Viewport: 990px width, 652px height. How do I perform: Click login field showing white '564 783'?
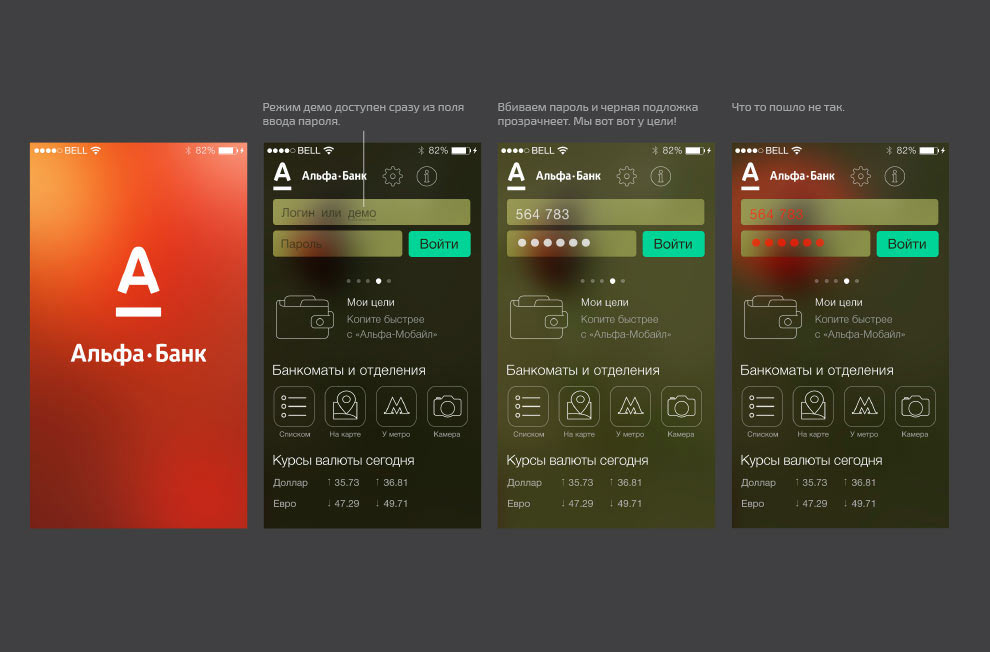[605, 212]
